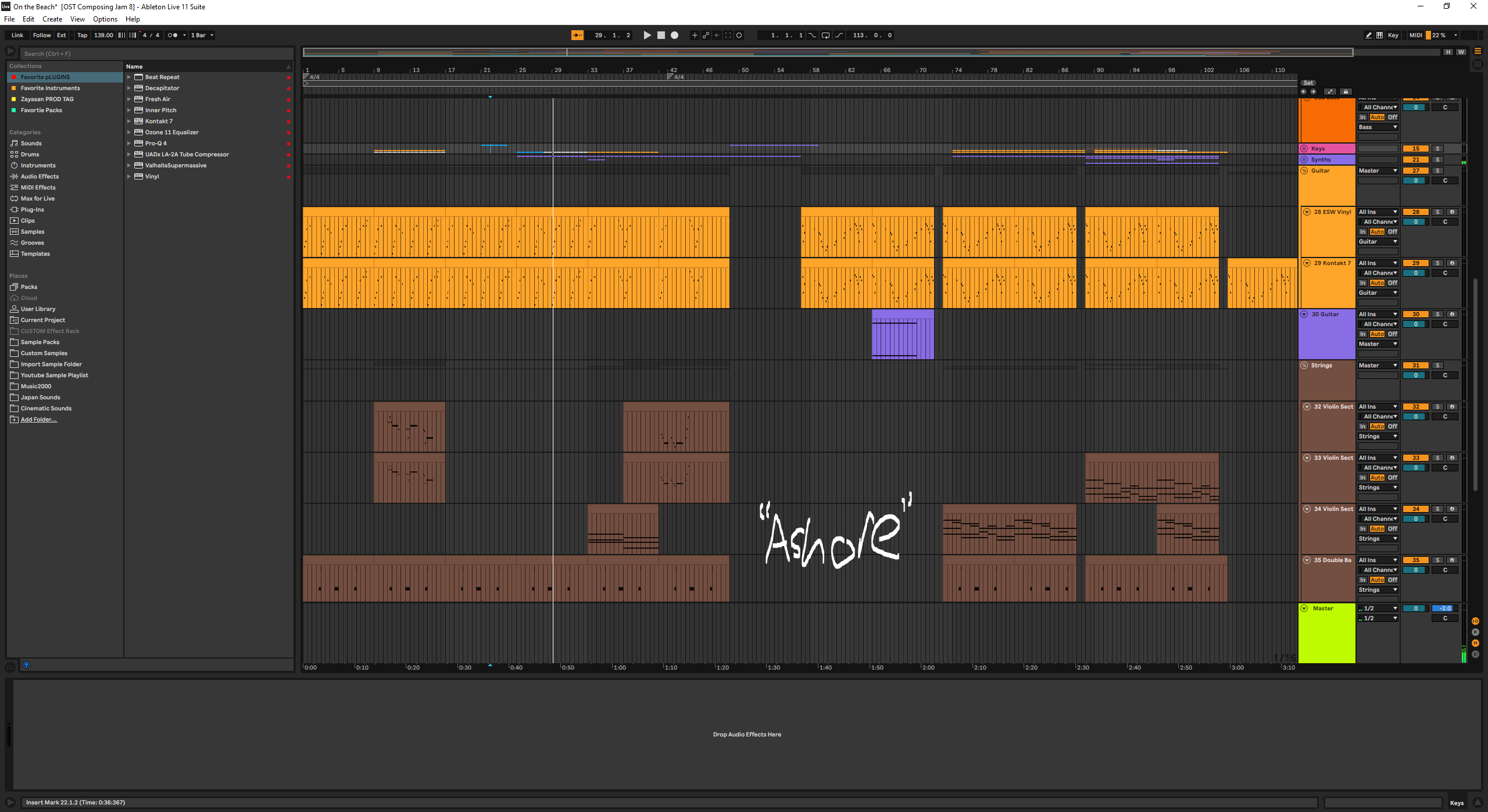Expand the Kontakt 7 plugin entry
The width and height of the screenshot is (1488, 812).
point(129,121)
